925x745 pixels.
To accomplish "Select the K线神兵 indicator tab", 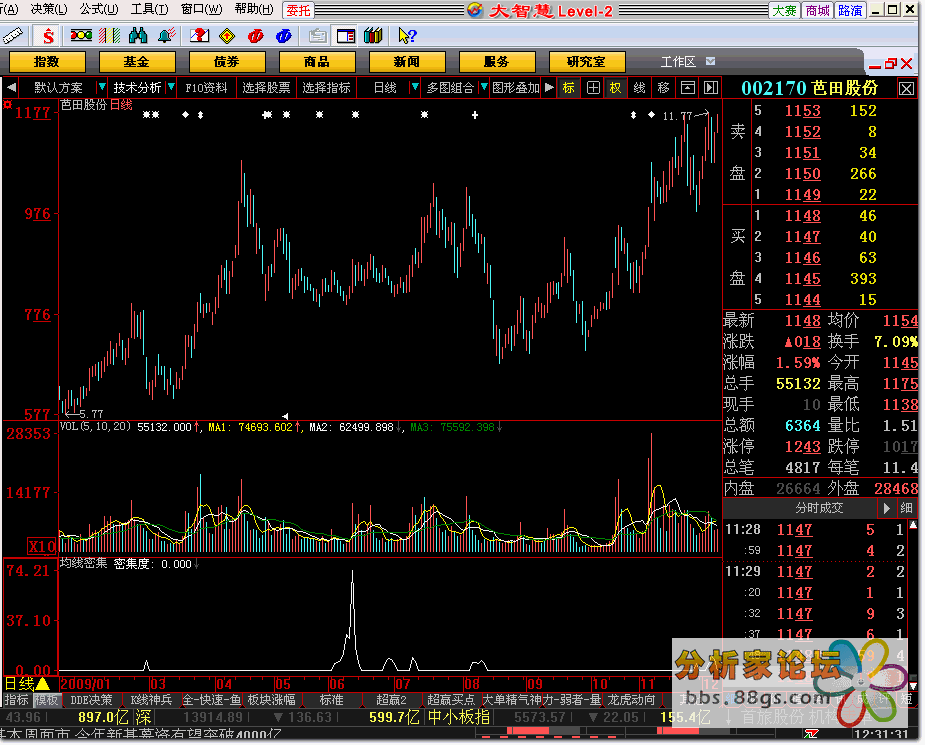I will click(151, 700).
